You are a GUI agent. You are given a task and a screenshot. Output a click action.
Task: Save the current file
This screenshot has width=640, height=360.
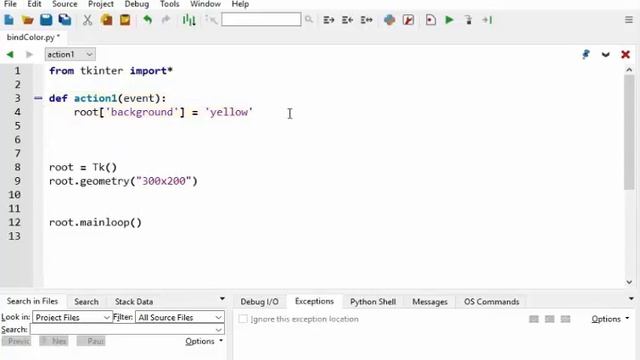(x=46, y=20)
